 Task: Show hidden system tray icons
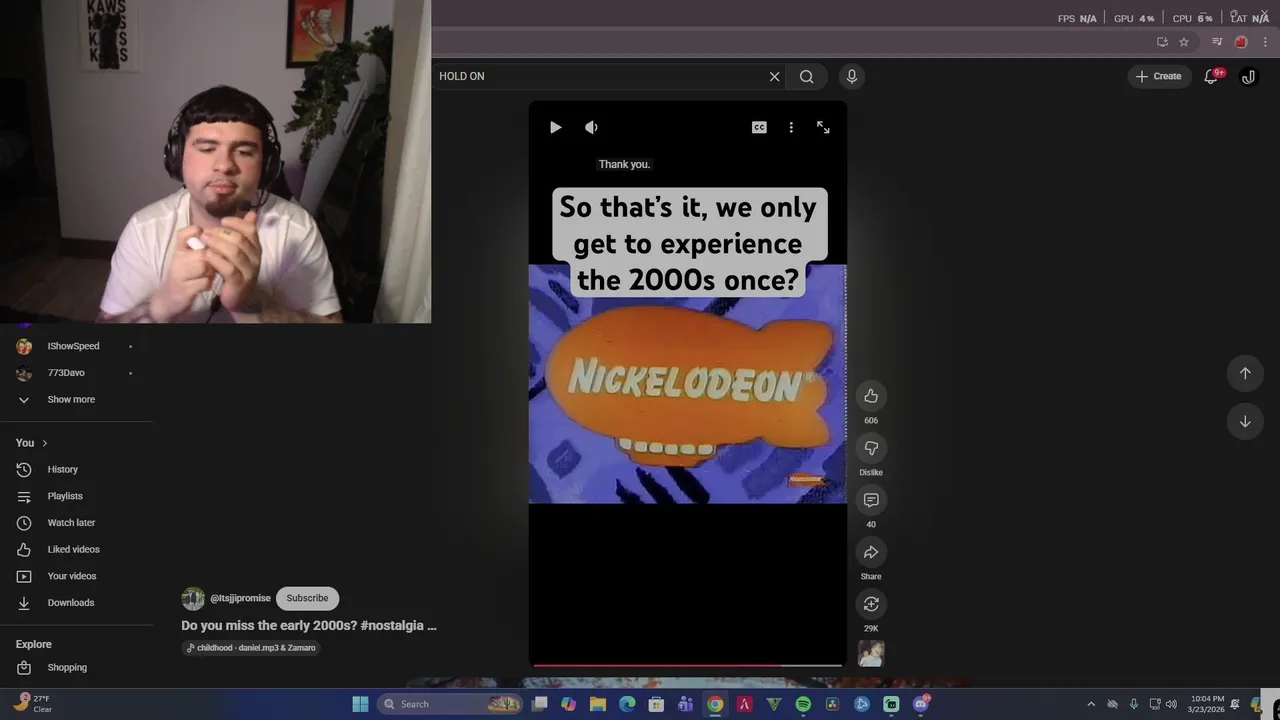click(1091, 704)
